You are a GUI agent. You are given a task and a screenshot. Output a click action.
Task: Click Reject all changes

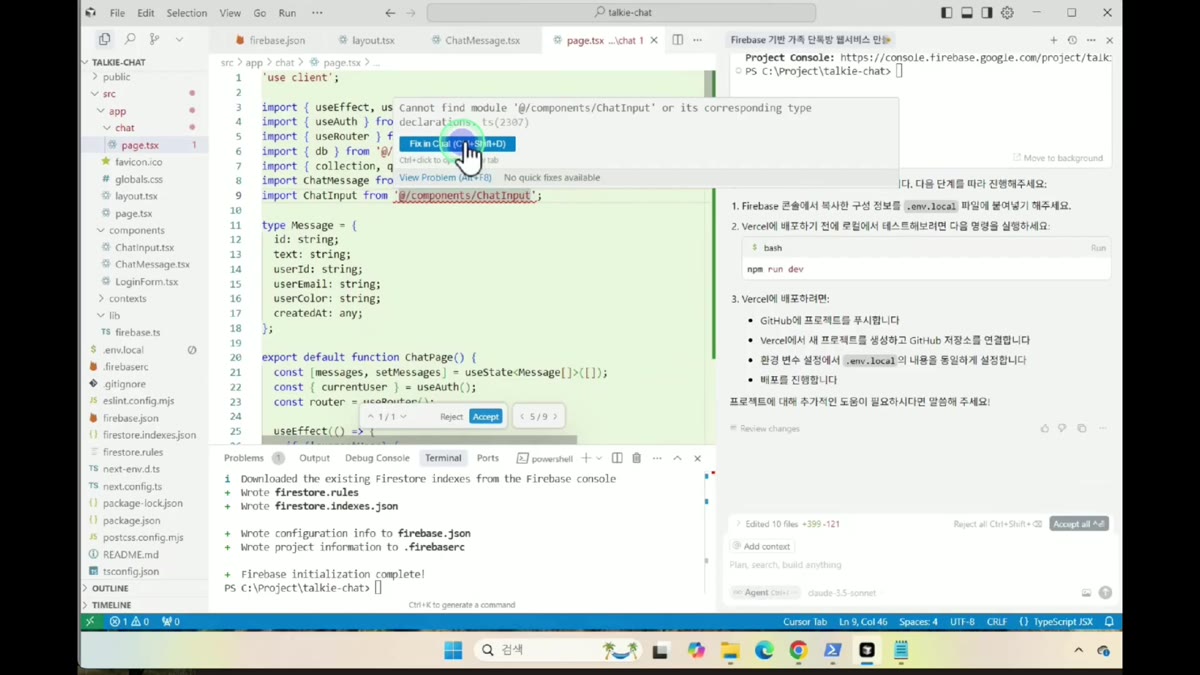coord(997,524)
